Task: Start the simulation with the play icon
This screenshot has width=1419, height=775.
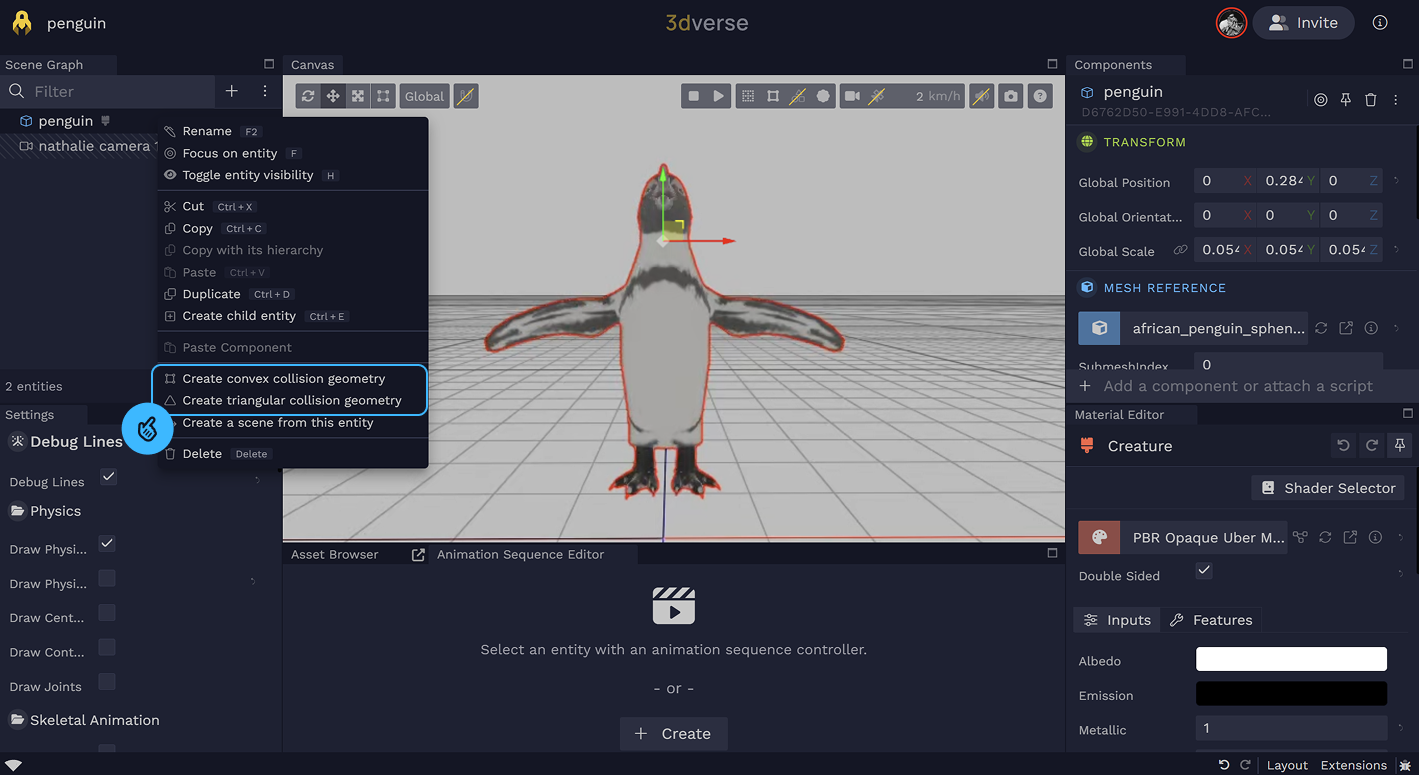Action: [718, 96]
